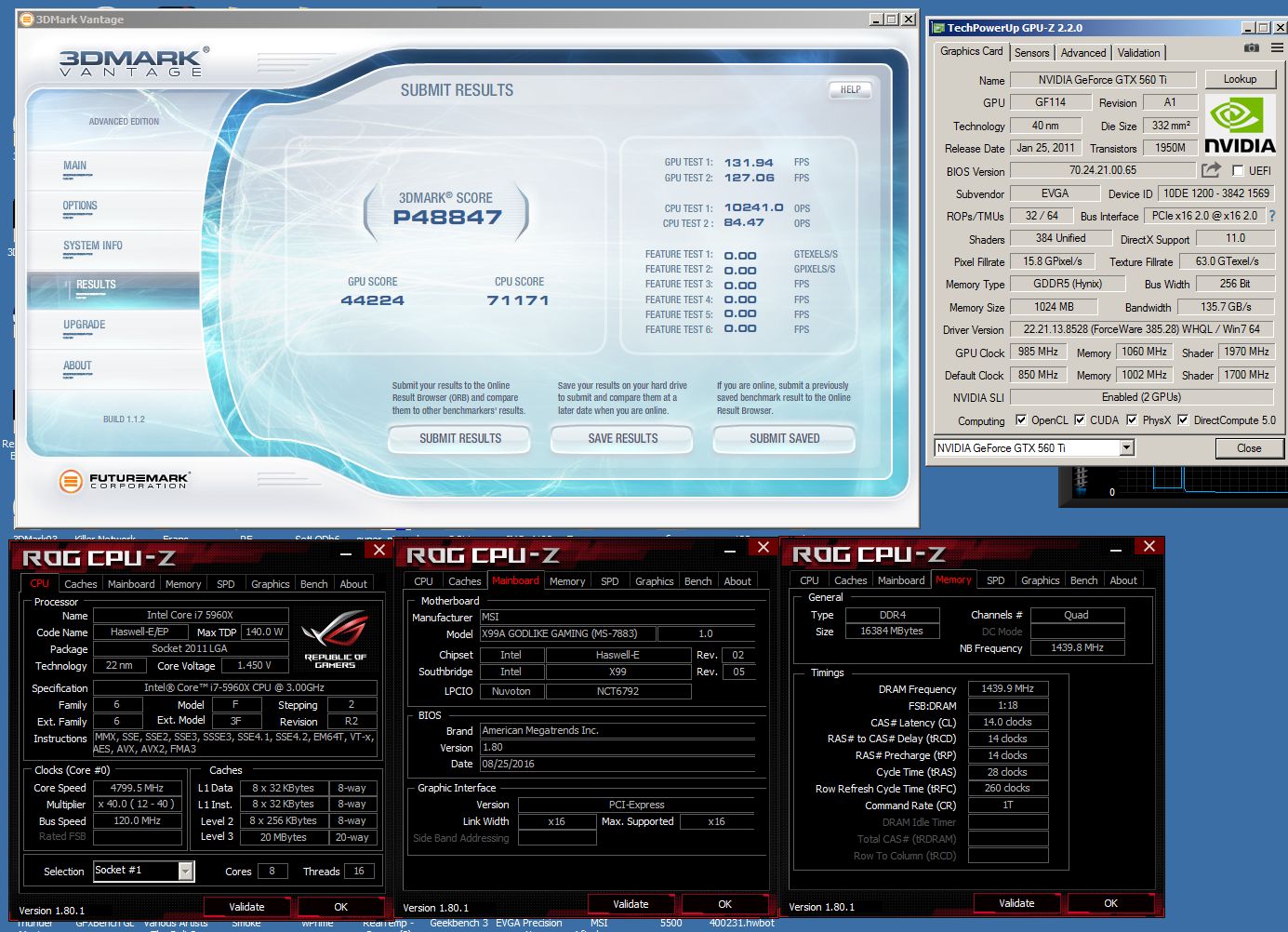Click Validate in left CPU-Z window
This screenshot has width=1288, height=932.
coord(246,907)
